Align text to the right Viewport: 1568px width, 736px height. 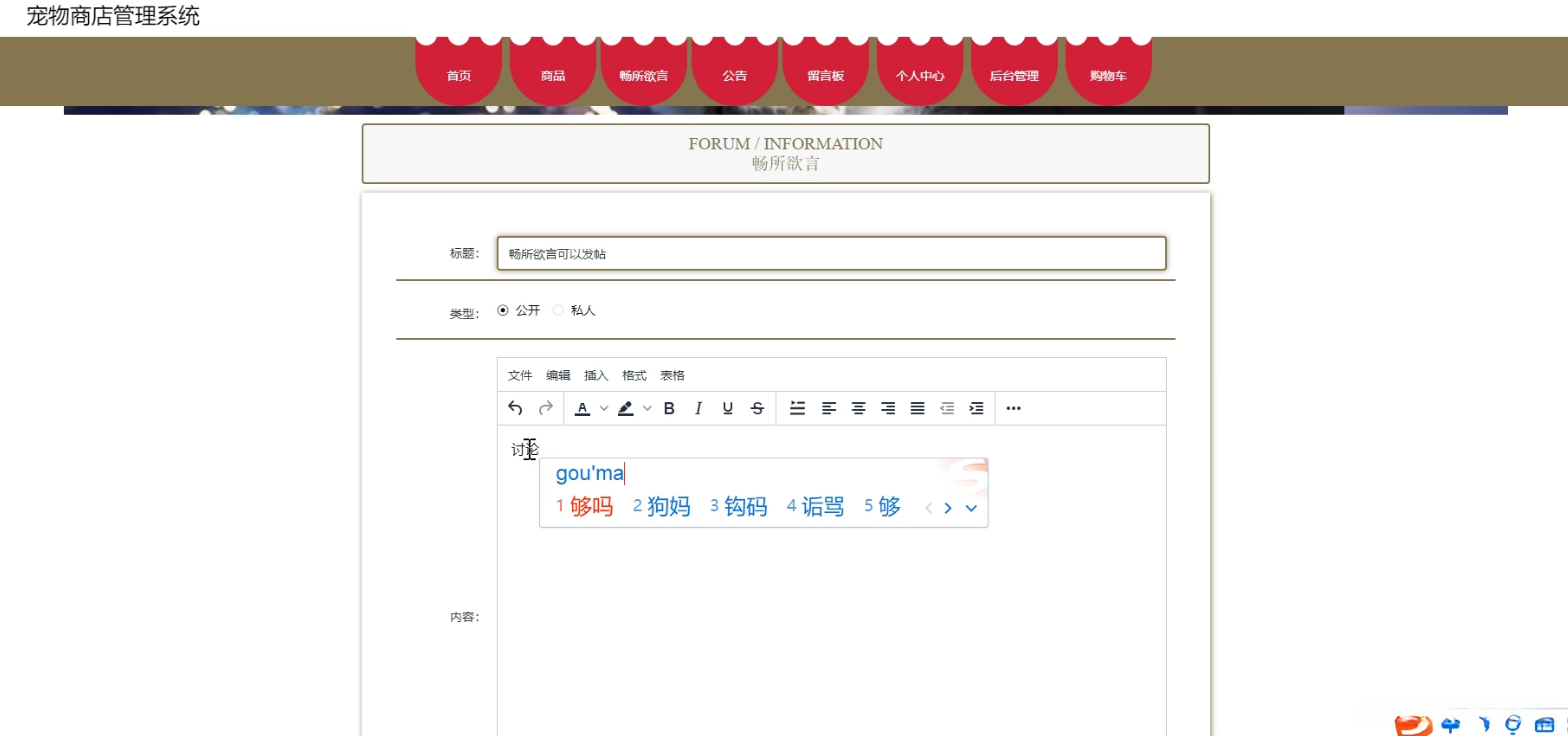pos(888,408)
